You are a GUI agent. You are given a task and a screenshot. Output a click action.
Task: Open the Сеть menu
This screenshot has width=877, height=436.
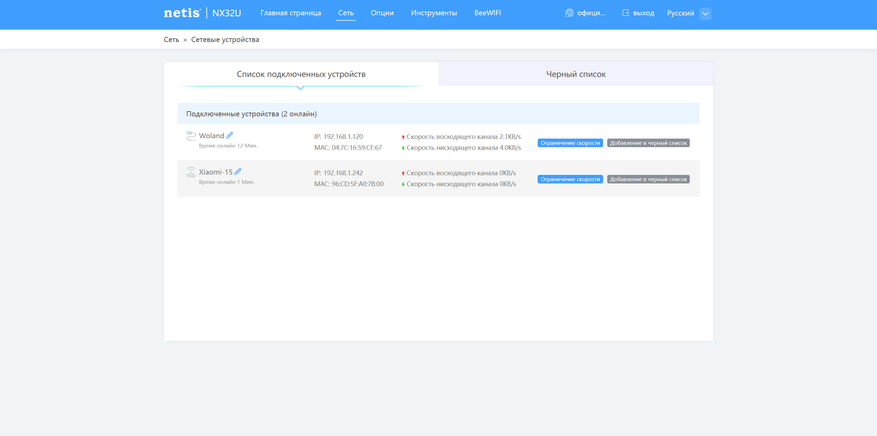(x=346, y=13)
